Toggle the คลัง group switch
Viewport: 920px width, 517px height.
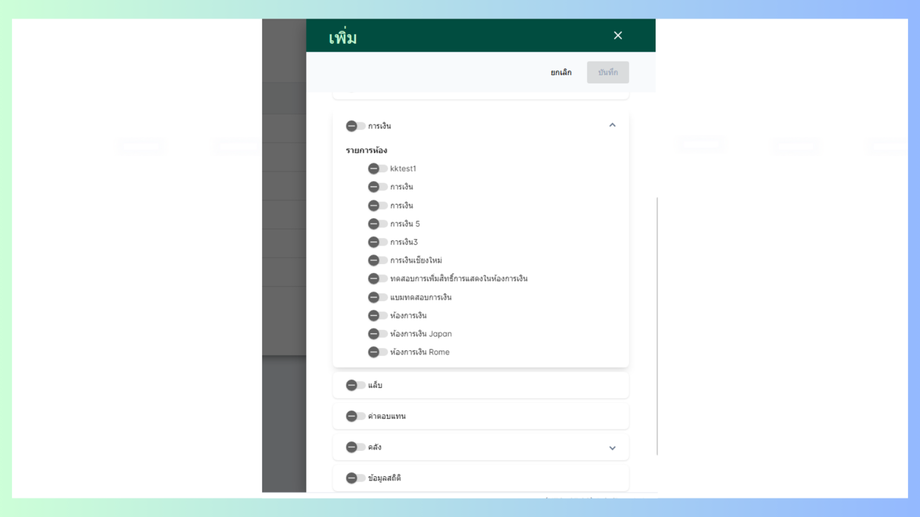[355, 447]
